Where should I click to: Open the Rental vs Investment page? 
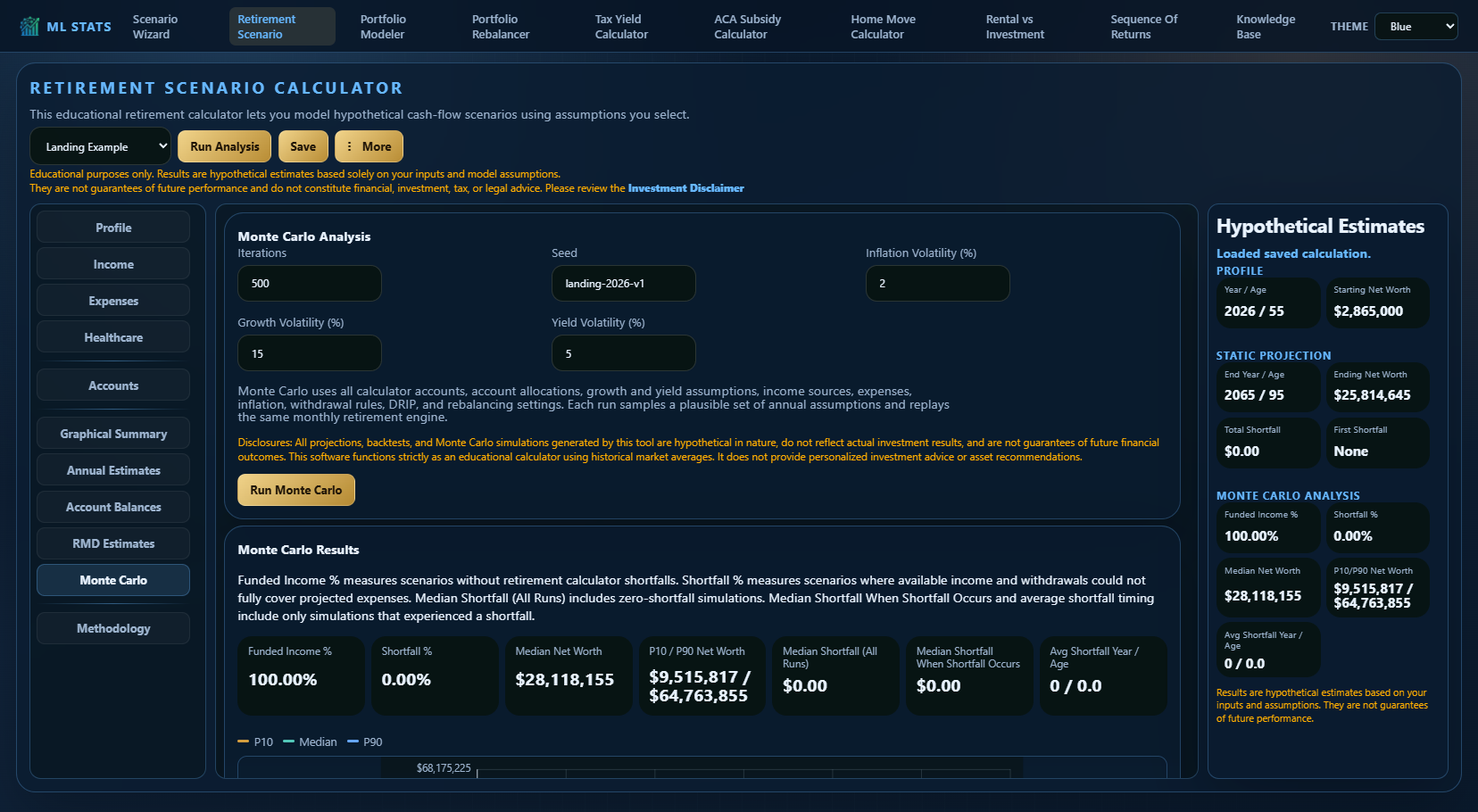(1015, 27)
